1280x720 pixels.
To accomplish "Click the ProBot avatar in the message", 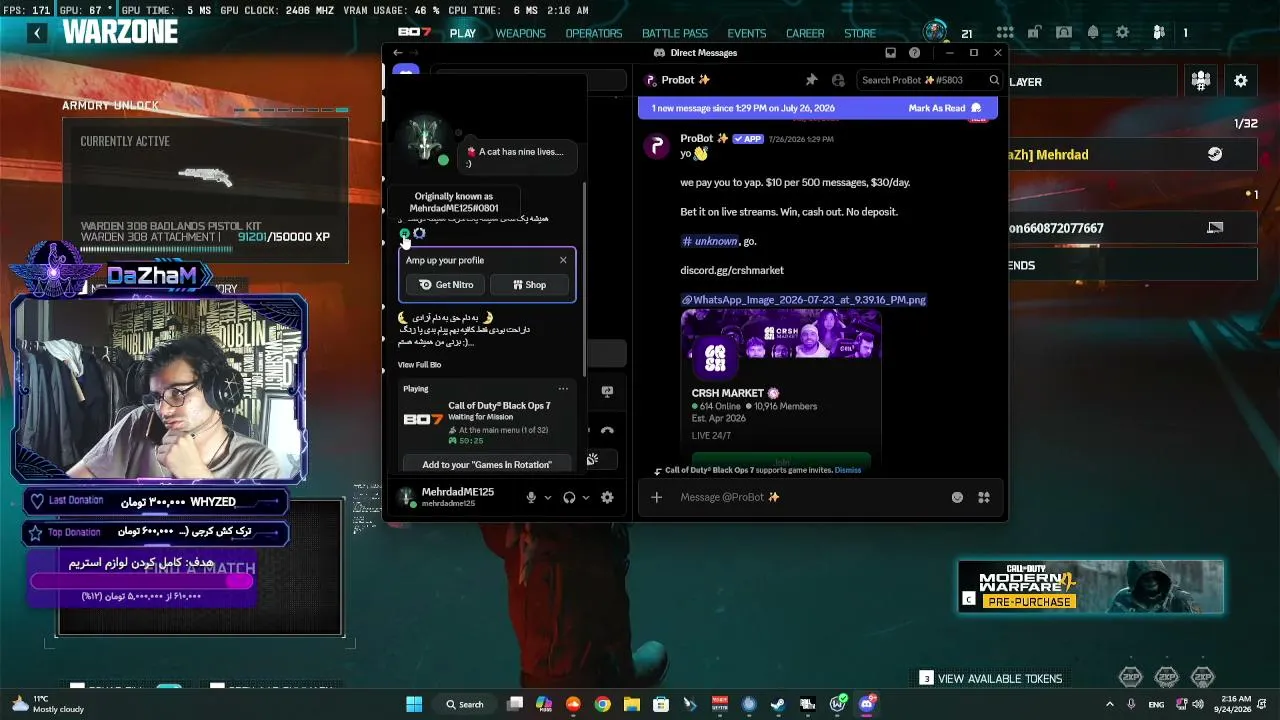I will pos(656,146).
